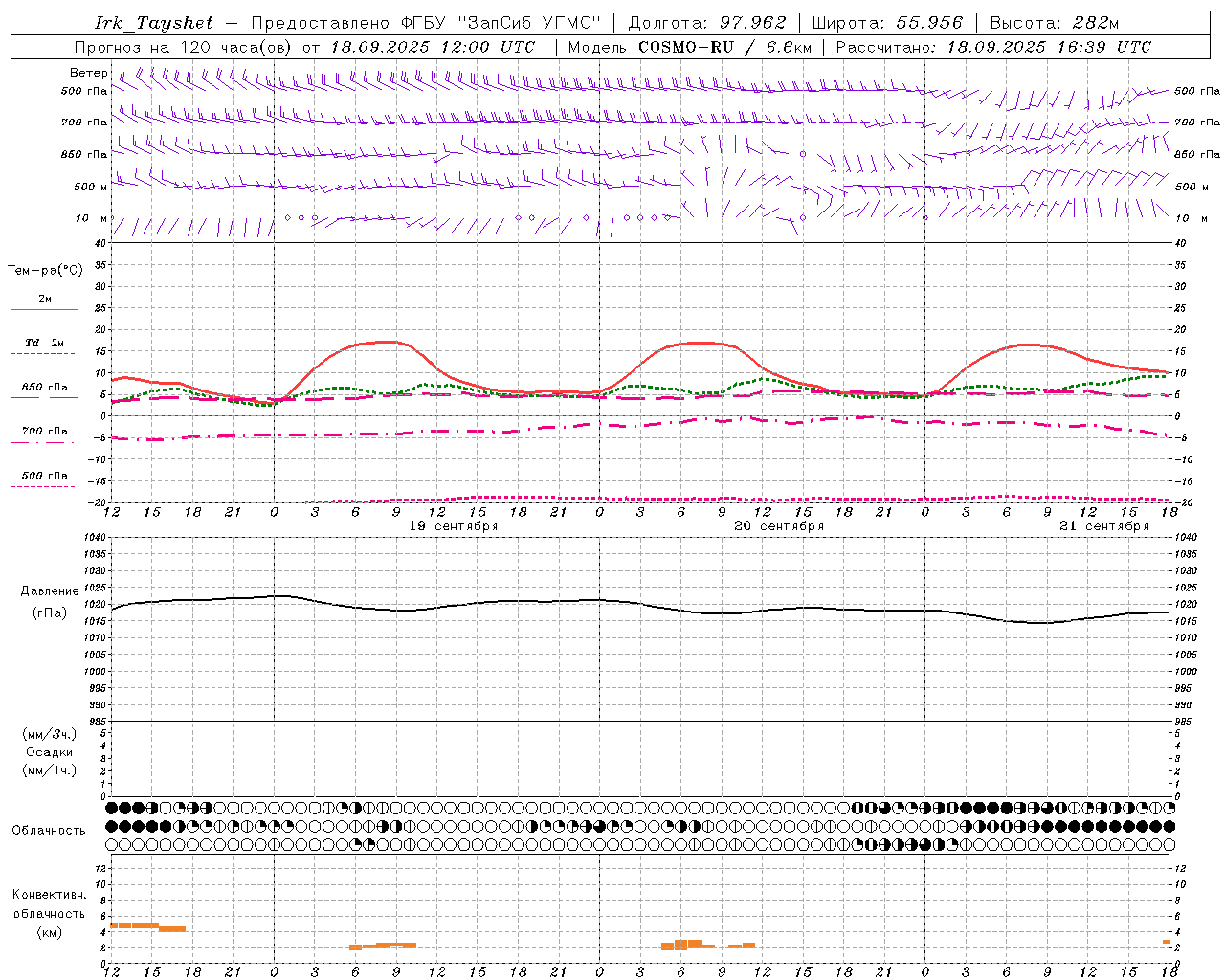Click the "(км)" convective cloud unit label
This screenshot has width=1225, height=980.
tap(50, 932)
